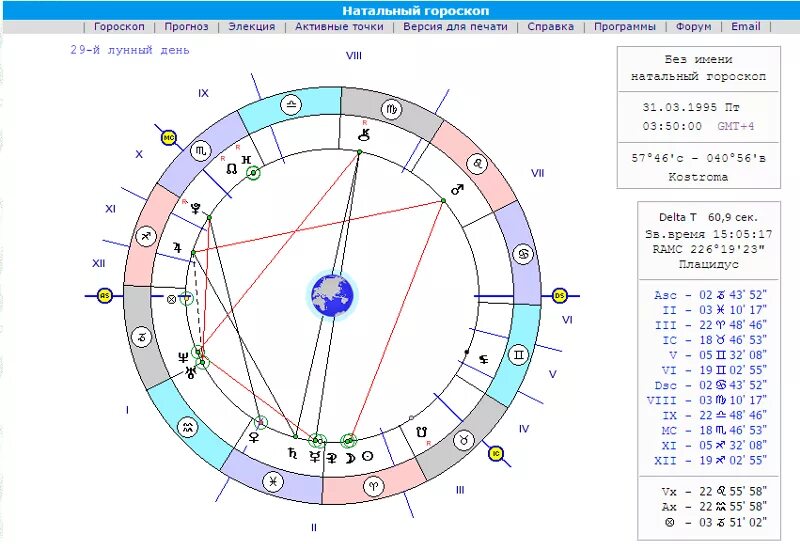Click the Moon crescent symbol
Screen dimensions: 800x544
click(x=351, y=458)
